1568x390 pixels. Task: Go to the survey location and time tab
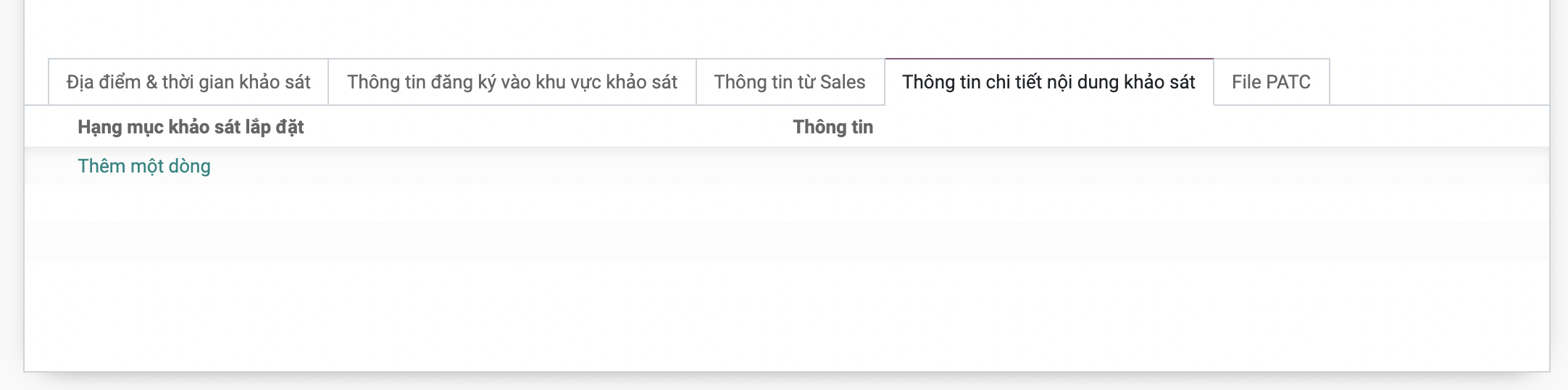(188, 82)
